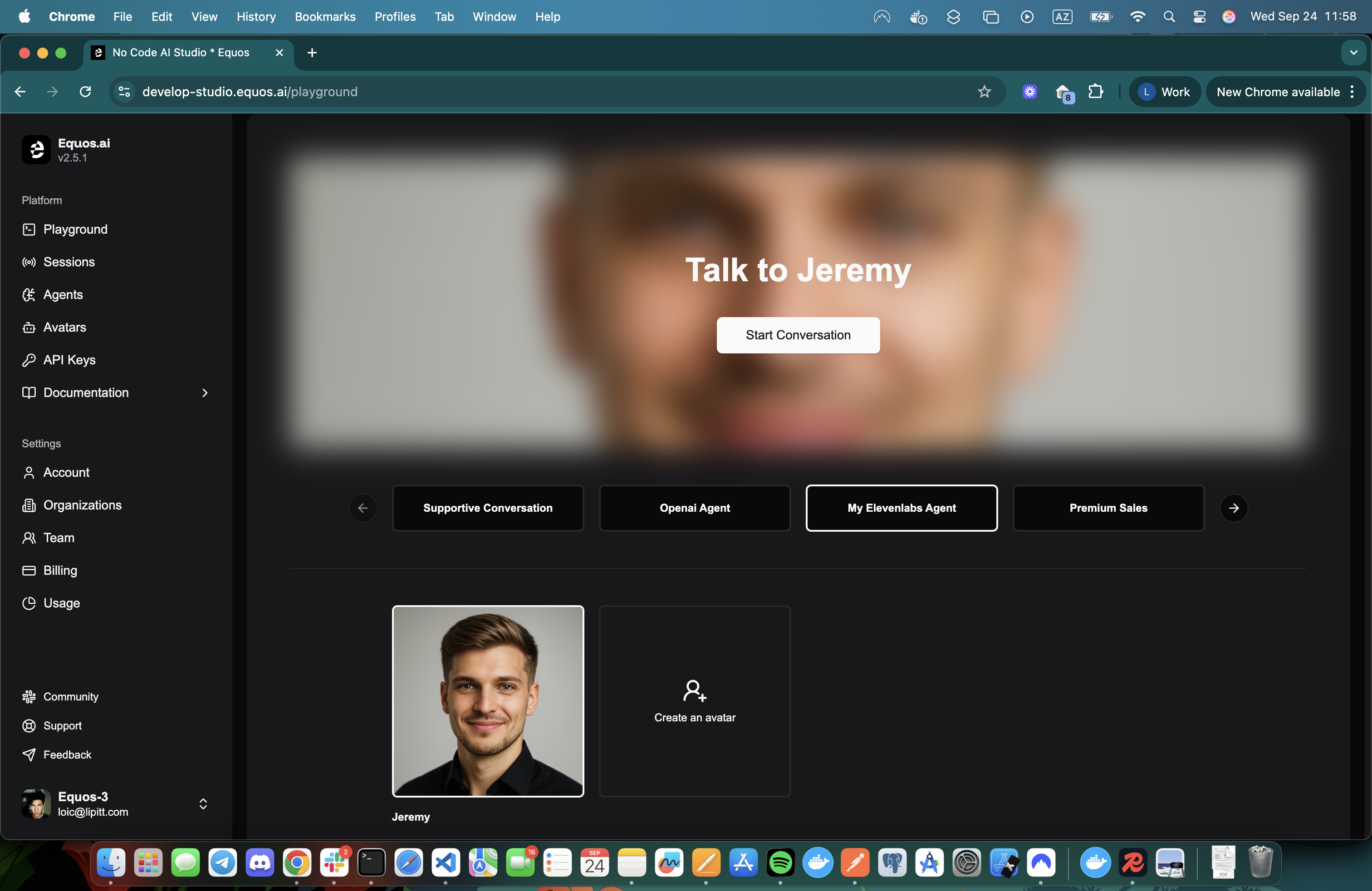Open the Chrome tab search dropdown
This screenshot has height=891, width=1372.
pyautogui.click(x=1353, y=53)
